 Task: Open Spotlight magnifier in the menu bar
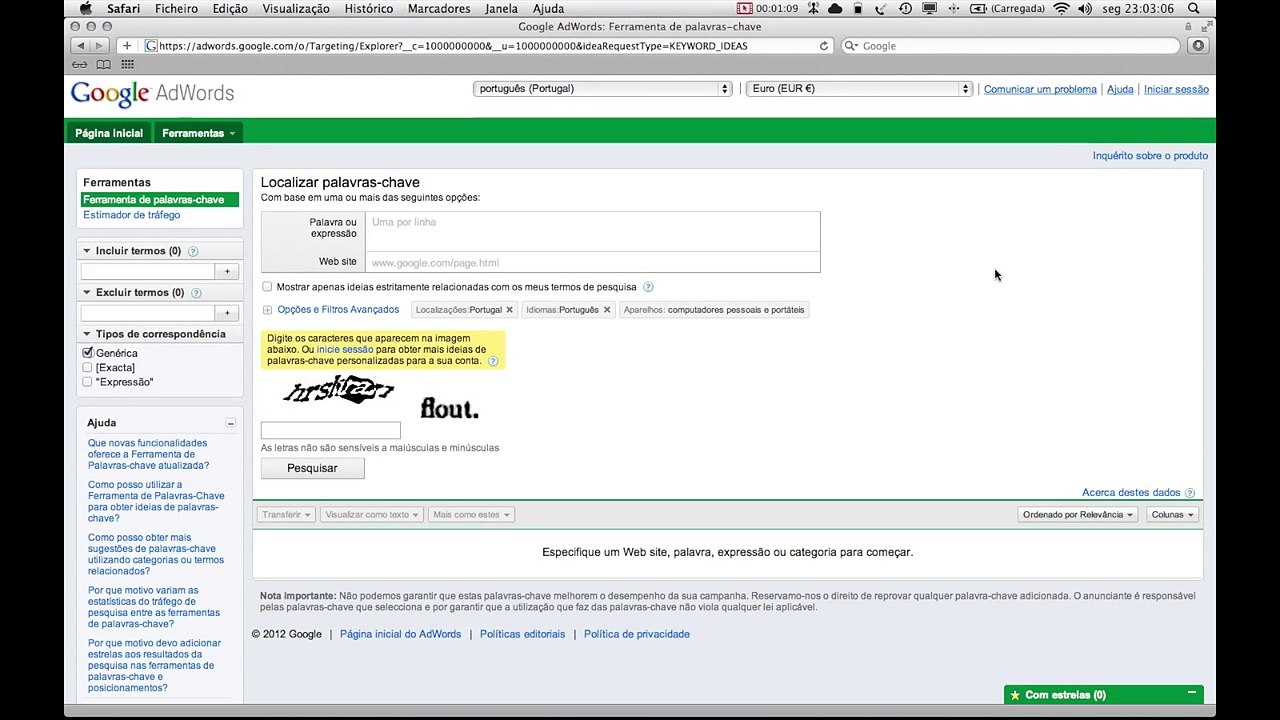1193,9
